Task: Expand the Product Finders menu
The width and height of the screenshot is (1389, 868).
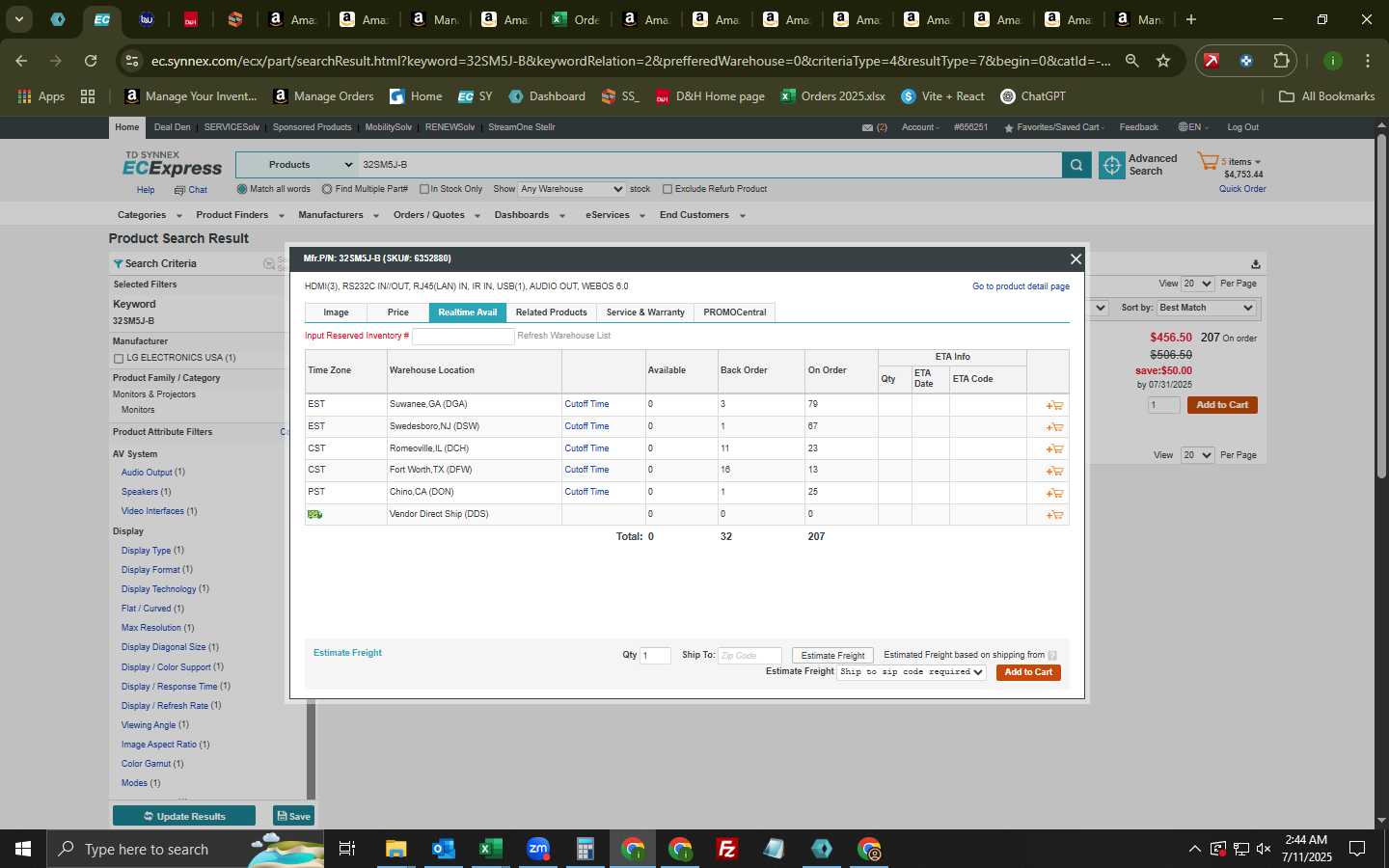Action: 240,215
